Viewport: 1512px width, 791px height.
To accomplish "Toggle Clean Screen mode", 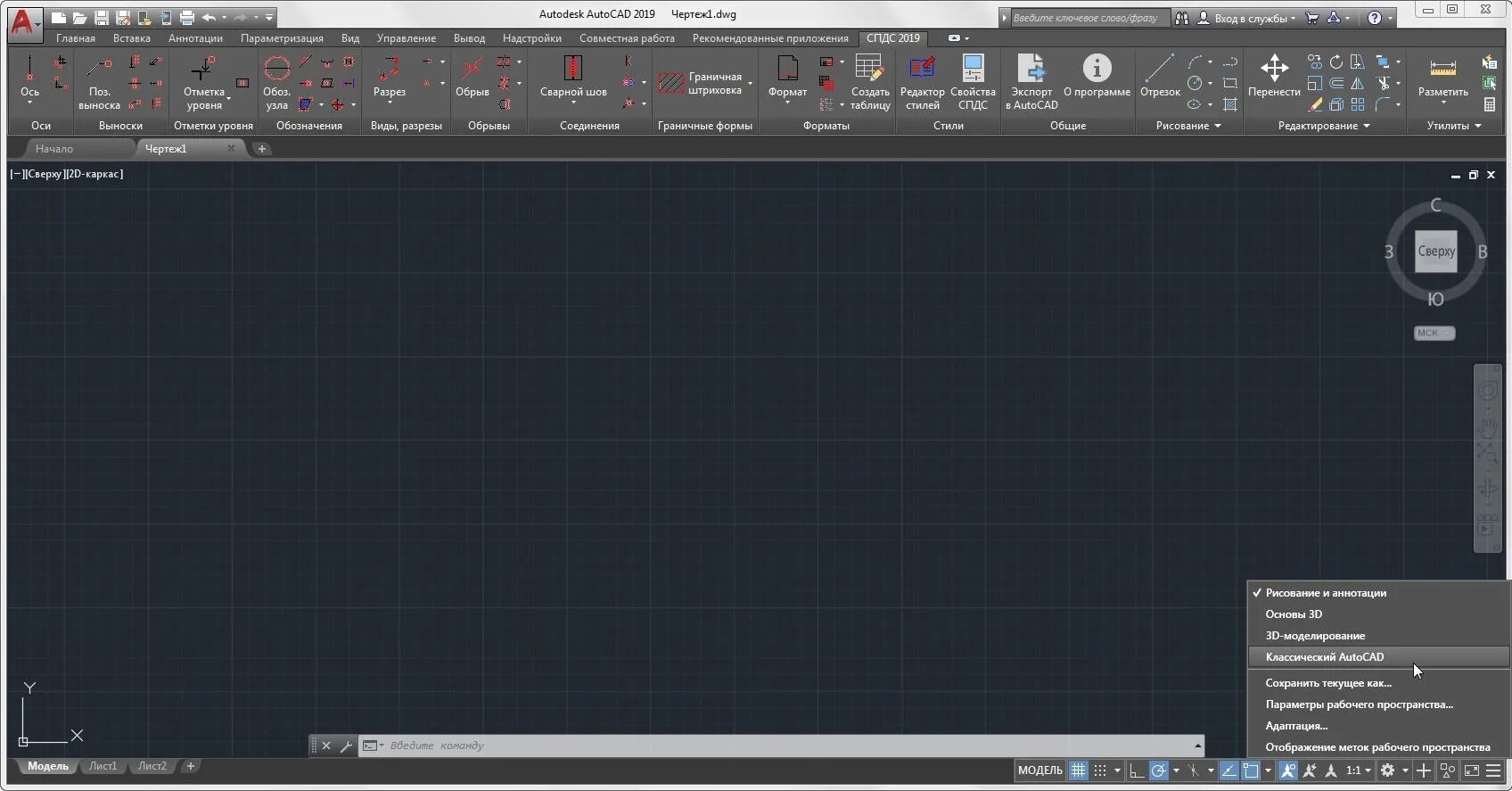I will [1472, 770].
